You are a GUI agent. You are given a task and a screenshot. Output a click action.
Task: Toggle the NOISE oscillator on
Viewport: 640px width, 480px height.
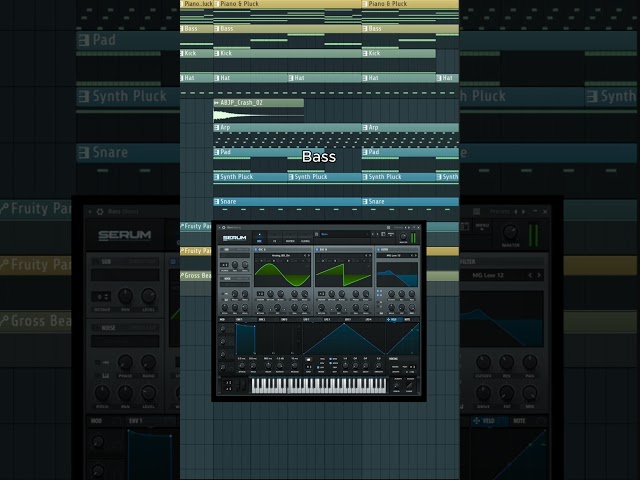click(222, 279)
